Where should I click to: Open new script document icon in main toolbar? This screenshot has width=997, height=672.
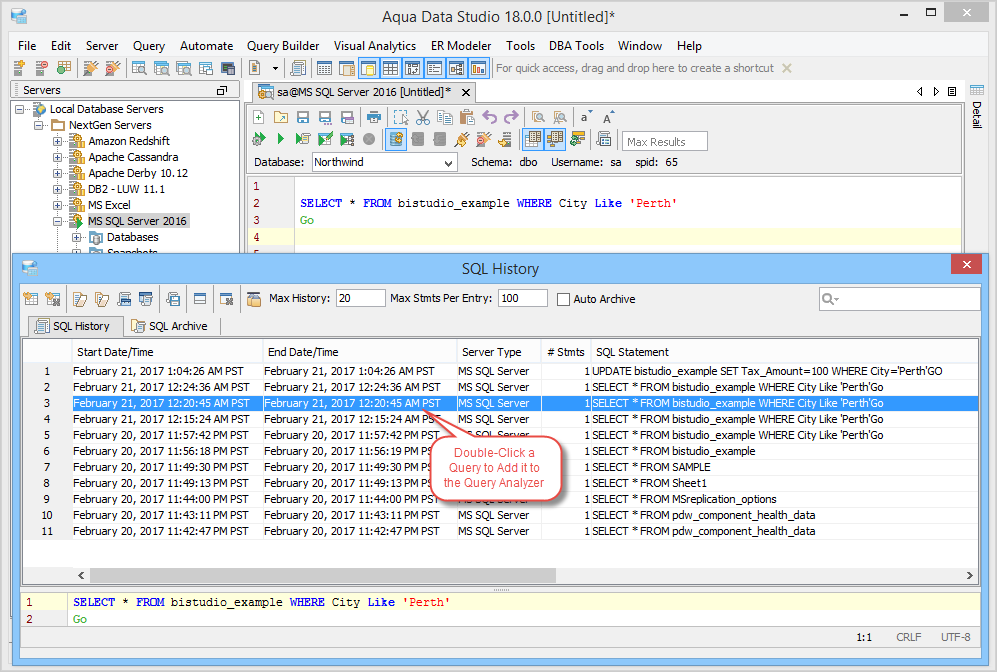tap(255, 67)
